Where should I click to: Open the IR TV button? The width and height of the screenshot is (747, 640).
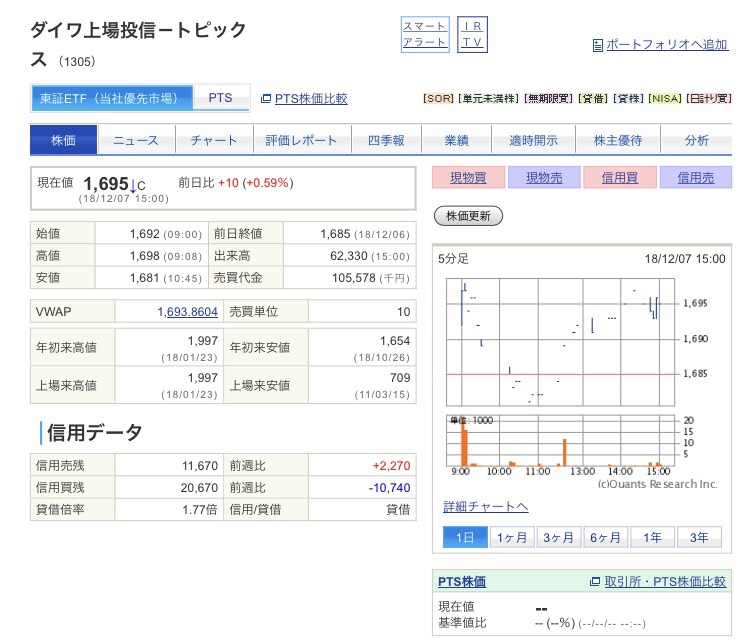point(472,35)
